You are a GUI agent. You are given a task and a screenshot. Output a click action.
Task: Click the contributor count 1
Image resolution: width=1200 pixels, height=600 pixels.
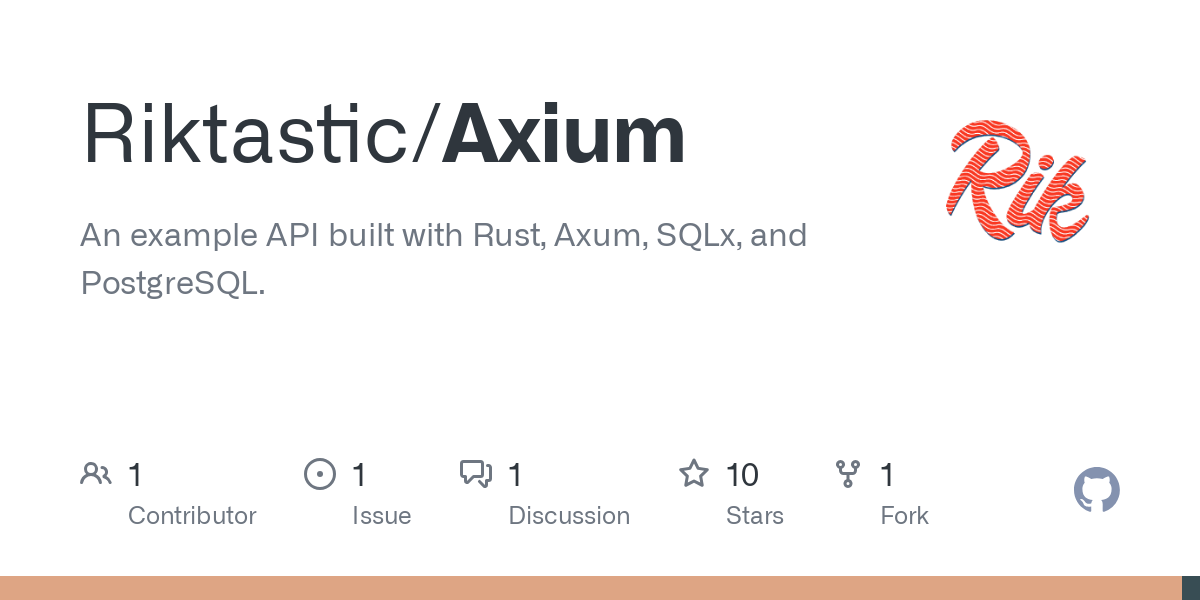coord(135,474)
